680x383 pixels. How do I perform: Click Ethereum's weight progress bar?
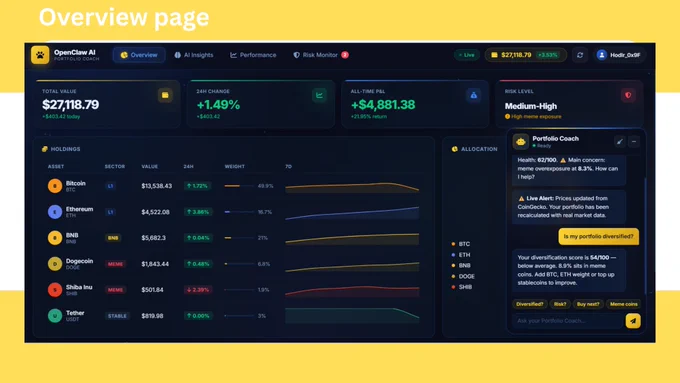coord(239,212)
